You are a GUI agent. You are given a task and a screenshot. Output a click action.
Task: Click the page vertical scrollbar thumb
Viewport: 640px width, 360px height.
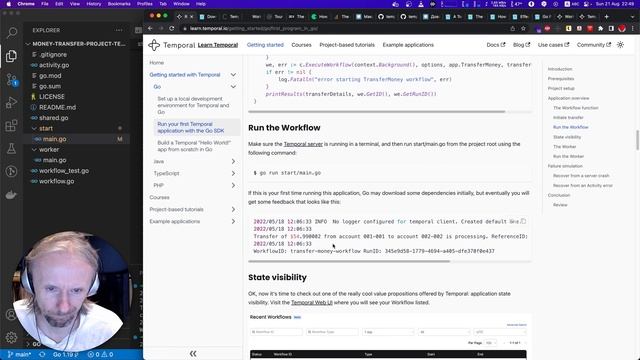click(x=637, y=140)
